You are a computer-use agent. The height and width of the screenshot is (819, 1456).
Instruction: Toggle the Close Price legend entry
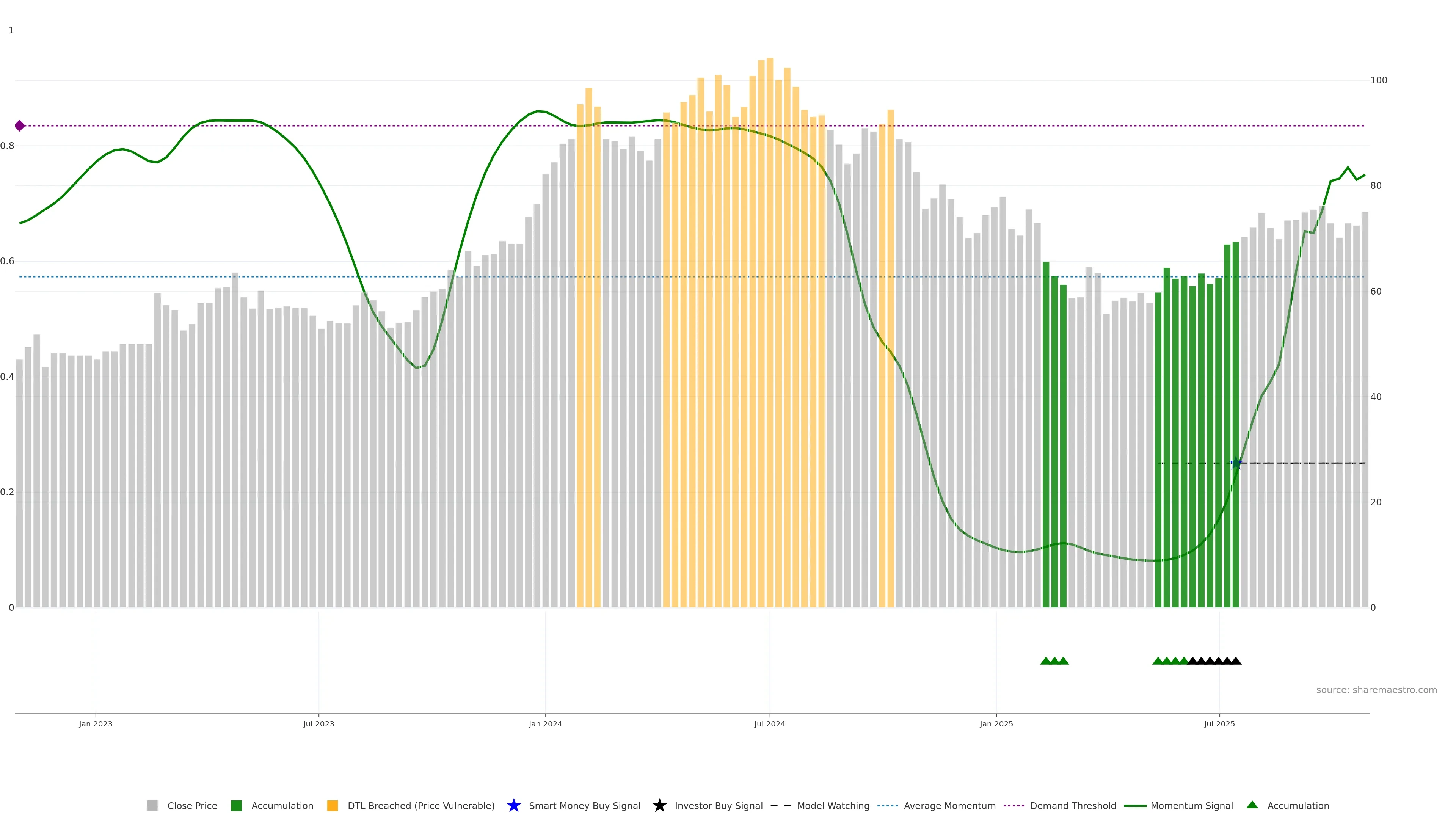pos(191,806)
